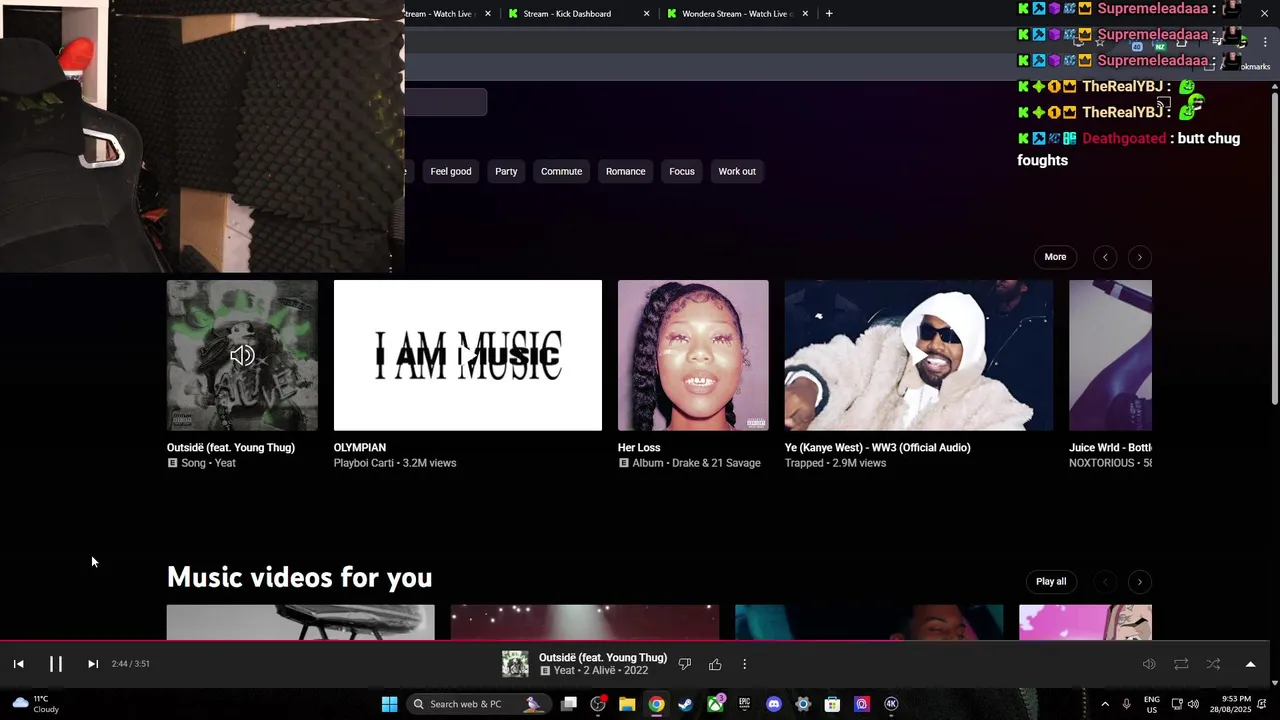
Task: Open Epic Games Launcher on taskbar
Action: (x=744, y=704)
